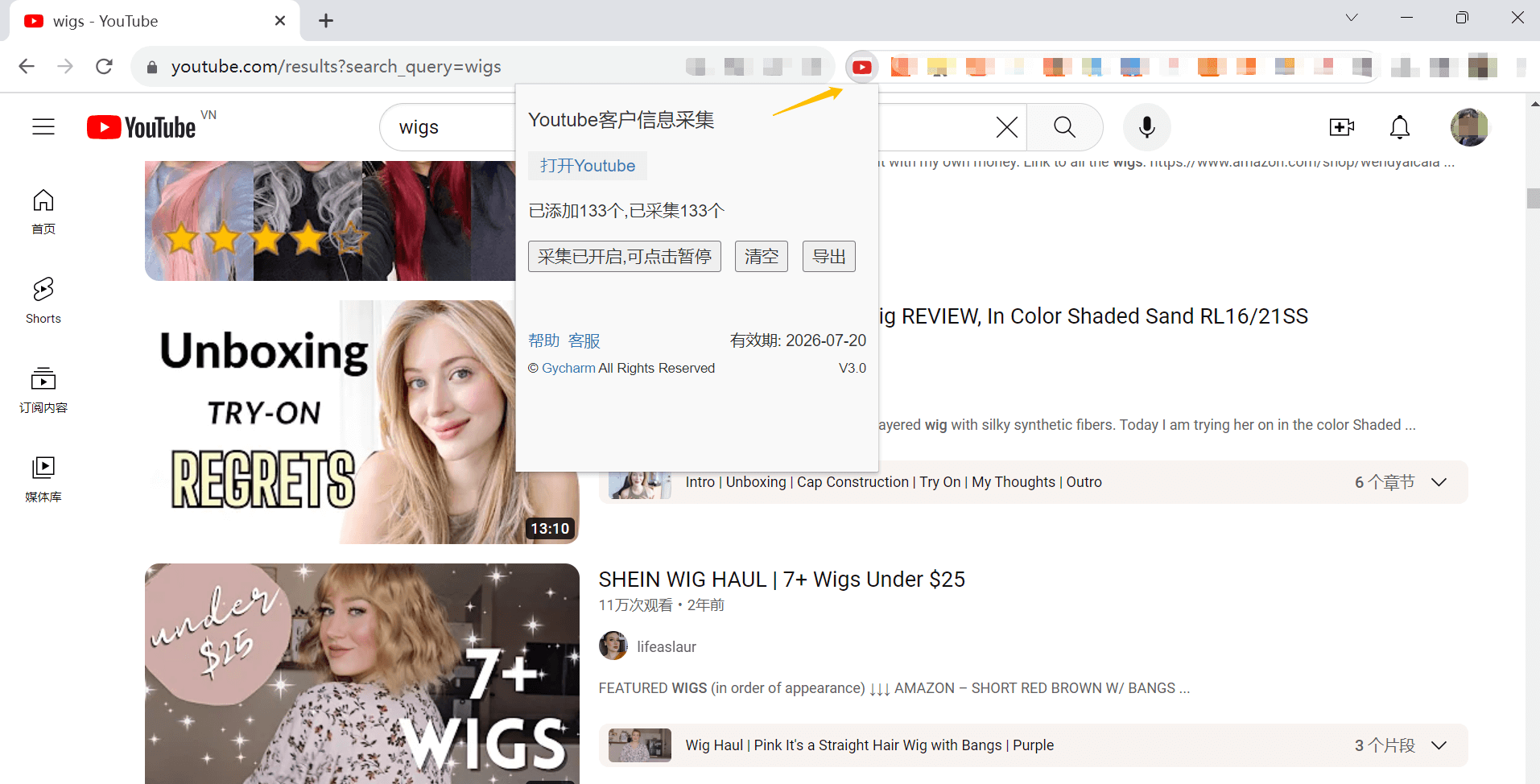This screenshot has height=784, width=1540.
Task: Open a new browser tab
Action: pyautogui.click(x=326, y=21)
